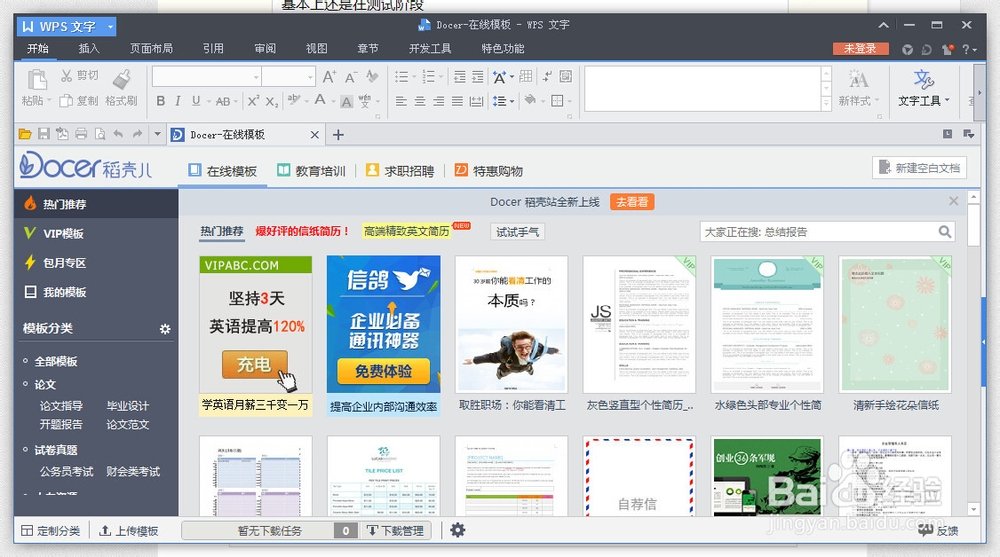Select the Format Painter brush
1000x557 pixels.
(121, 80)
